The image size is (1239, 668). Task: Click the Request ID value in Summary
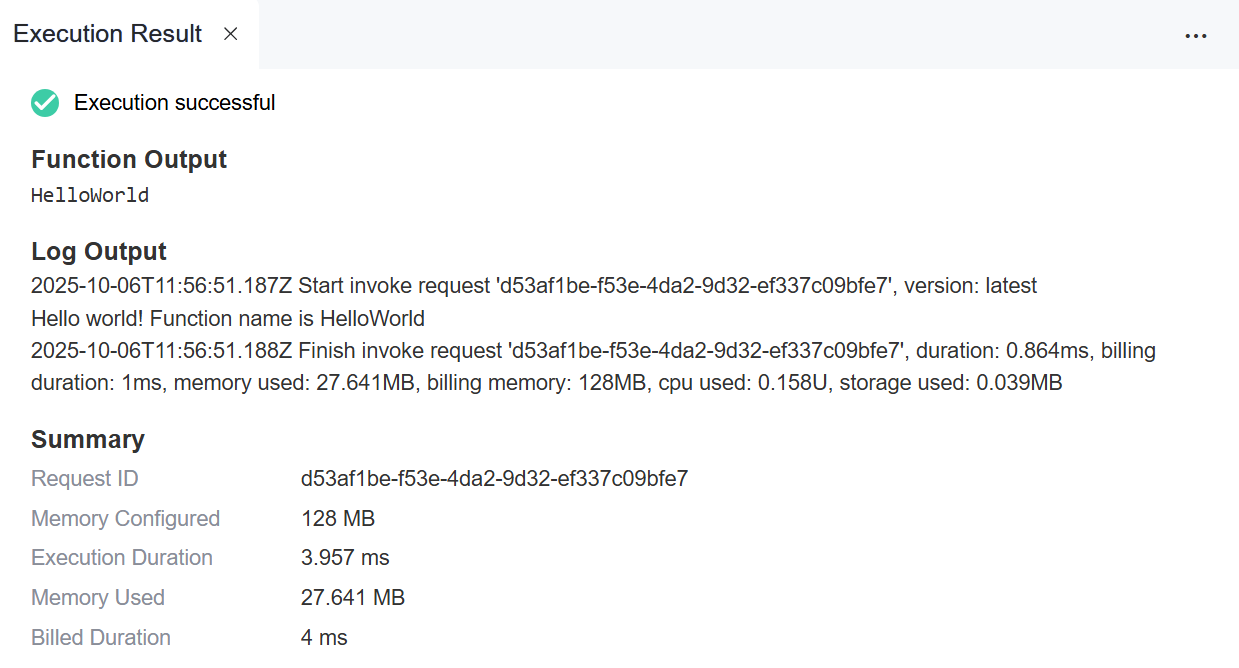click(494, 479)
